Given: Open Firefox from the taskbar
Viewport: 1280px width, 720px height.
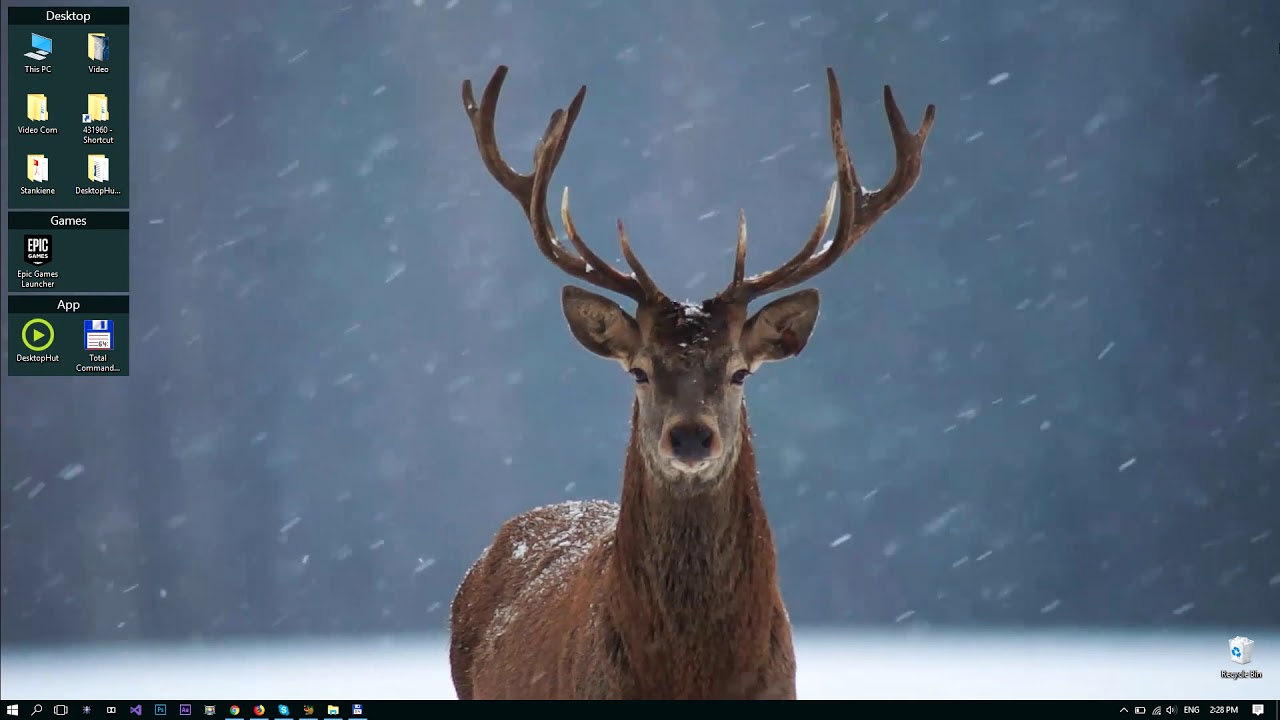Looking at the screenshot, I should point(259,710).
